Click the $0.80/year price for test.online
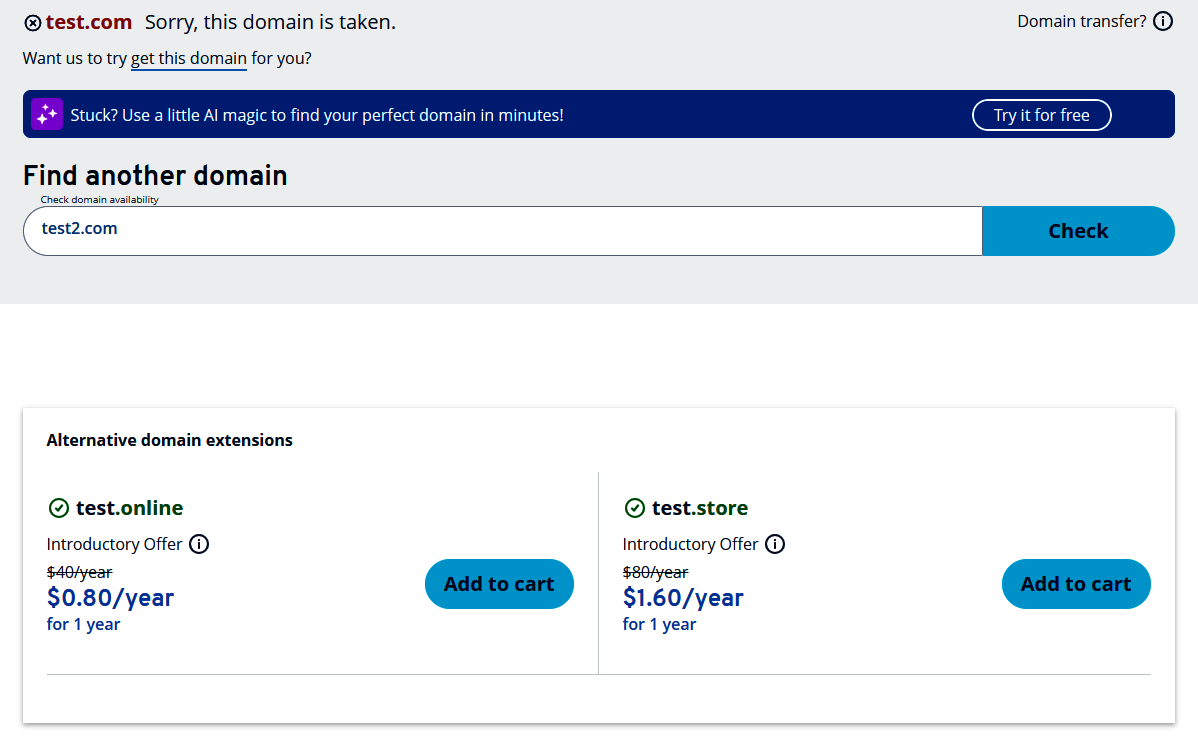The width and height of the screenshot is (1198, 751). (110, 597)
